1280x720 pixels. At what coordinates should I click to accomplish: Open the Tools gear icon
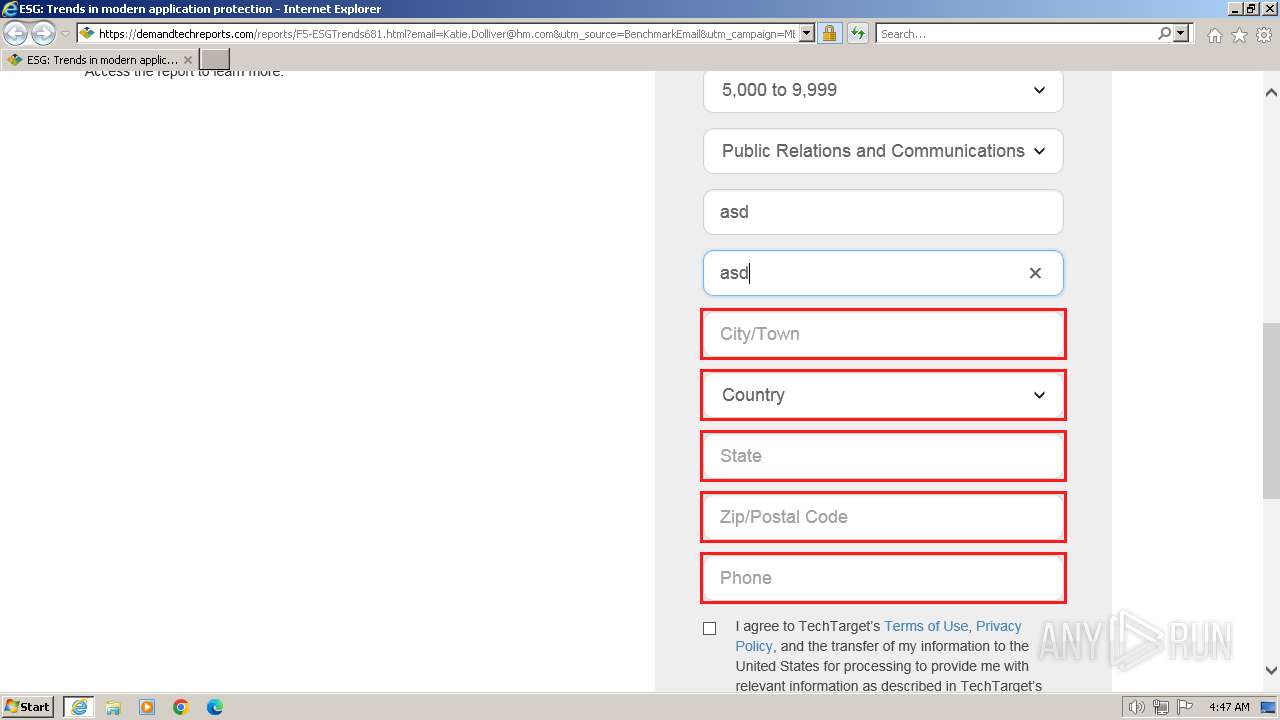click(1264, 35)
